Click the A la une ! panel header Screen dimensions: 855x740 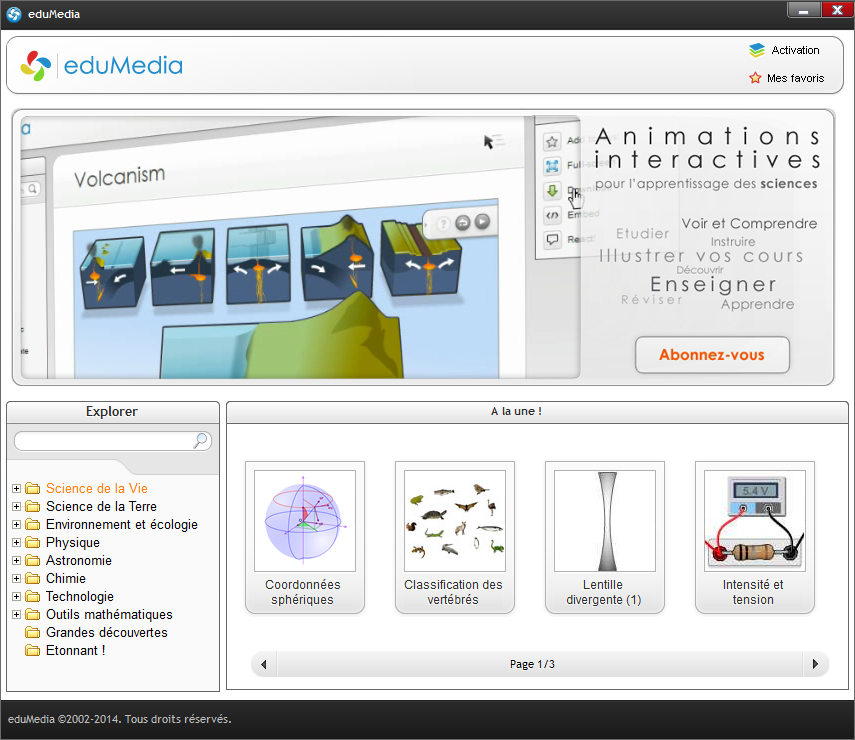tap(537, 412)
